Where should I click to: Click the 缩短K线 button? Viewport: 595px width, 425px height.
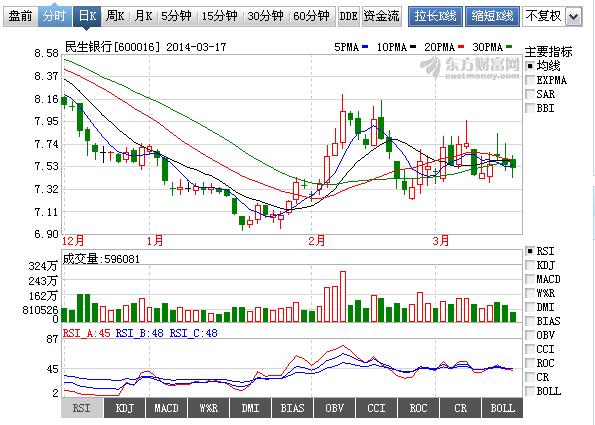point(492,16)
